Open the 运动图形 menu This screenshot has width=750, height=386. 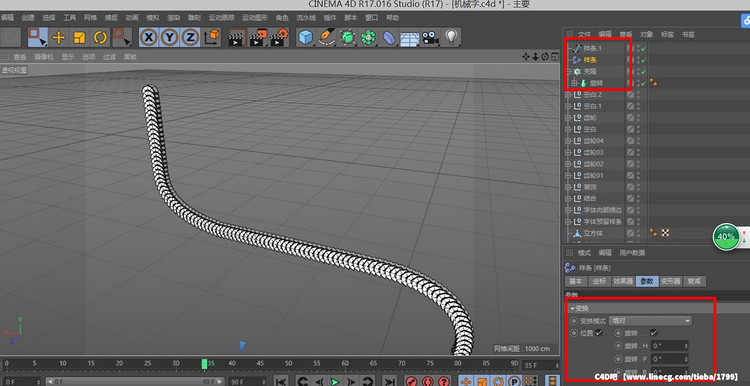tap(254, 18)
